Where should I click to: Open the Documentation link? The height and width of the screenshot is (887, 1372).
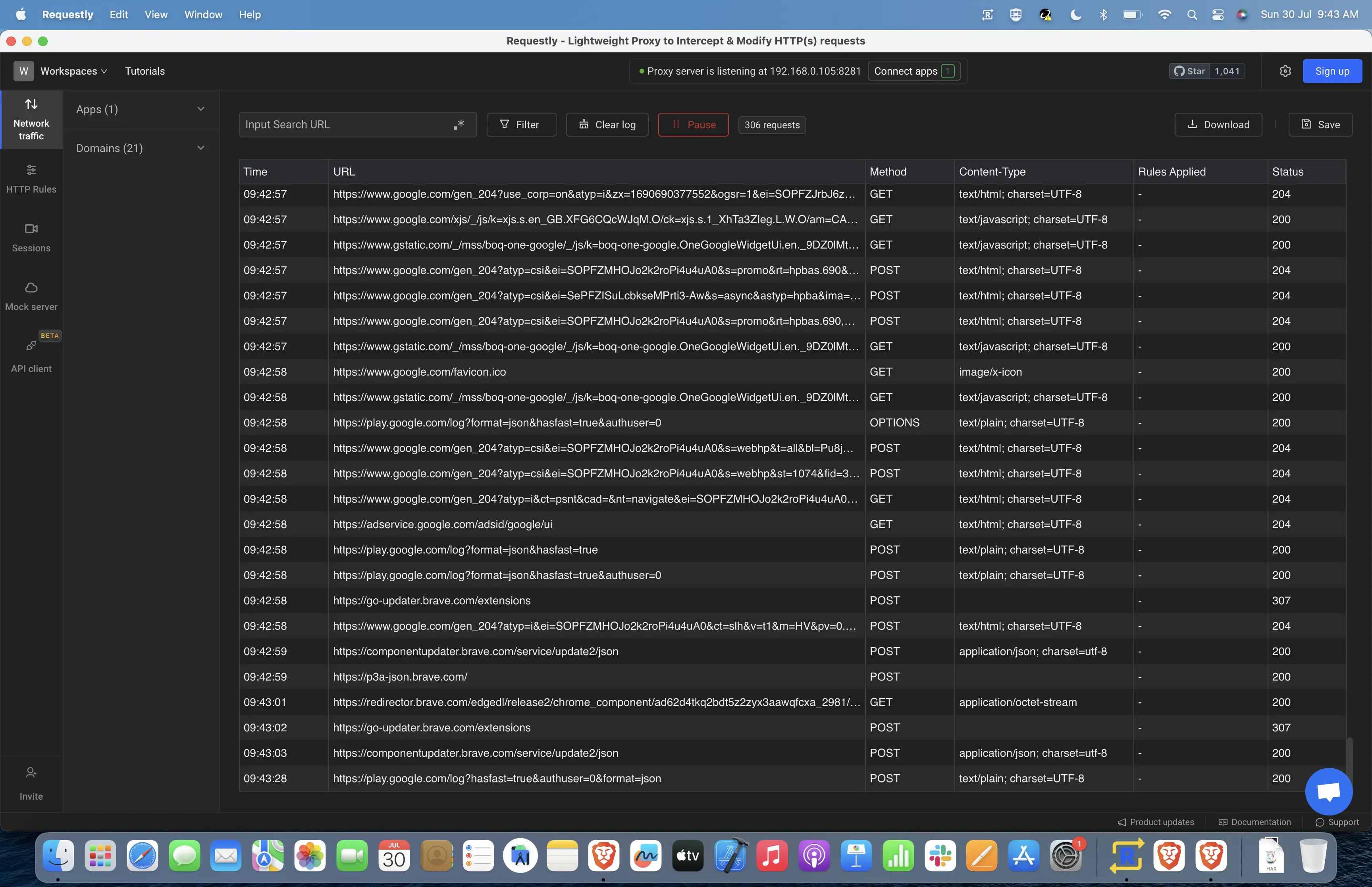1254,822
